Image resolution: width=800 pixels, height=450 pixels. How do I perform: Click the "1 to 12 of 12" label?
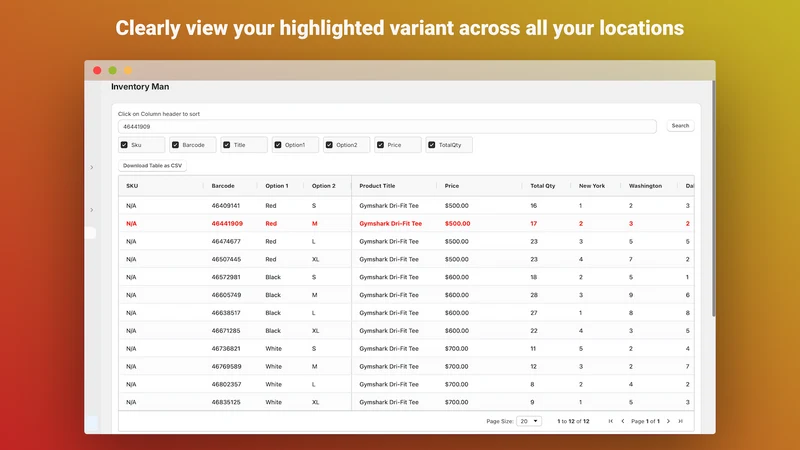tap(573, 421)
